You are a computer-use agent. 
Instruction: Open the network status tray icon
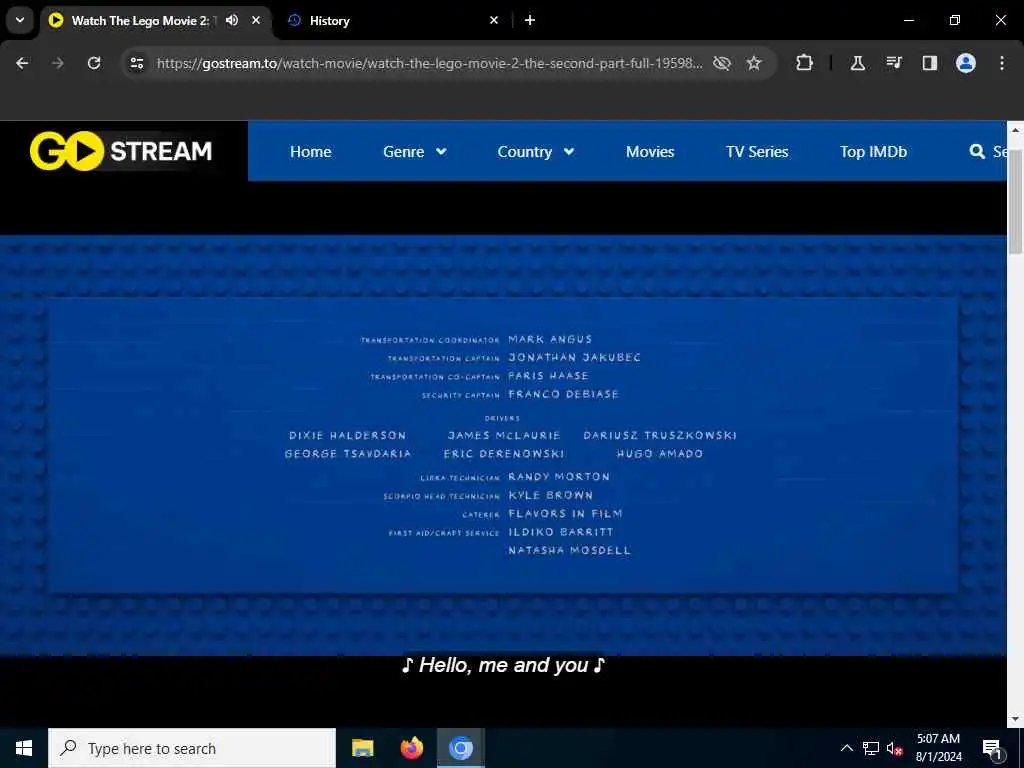tap(871, 748)
